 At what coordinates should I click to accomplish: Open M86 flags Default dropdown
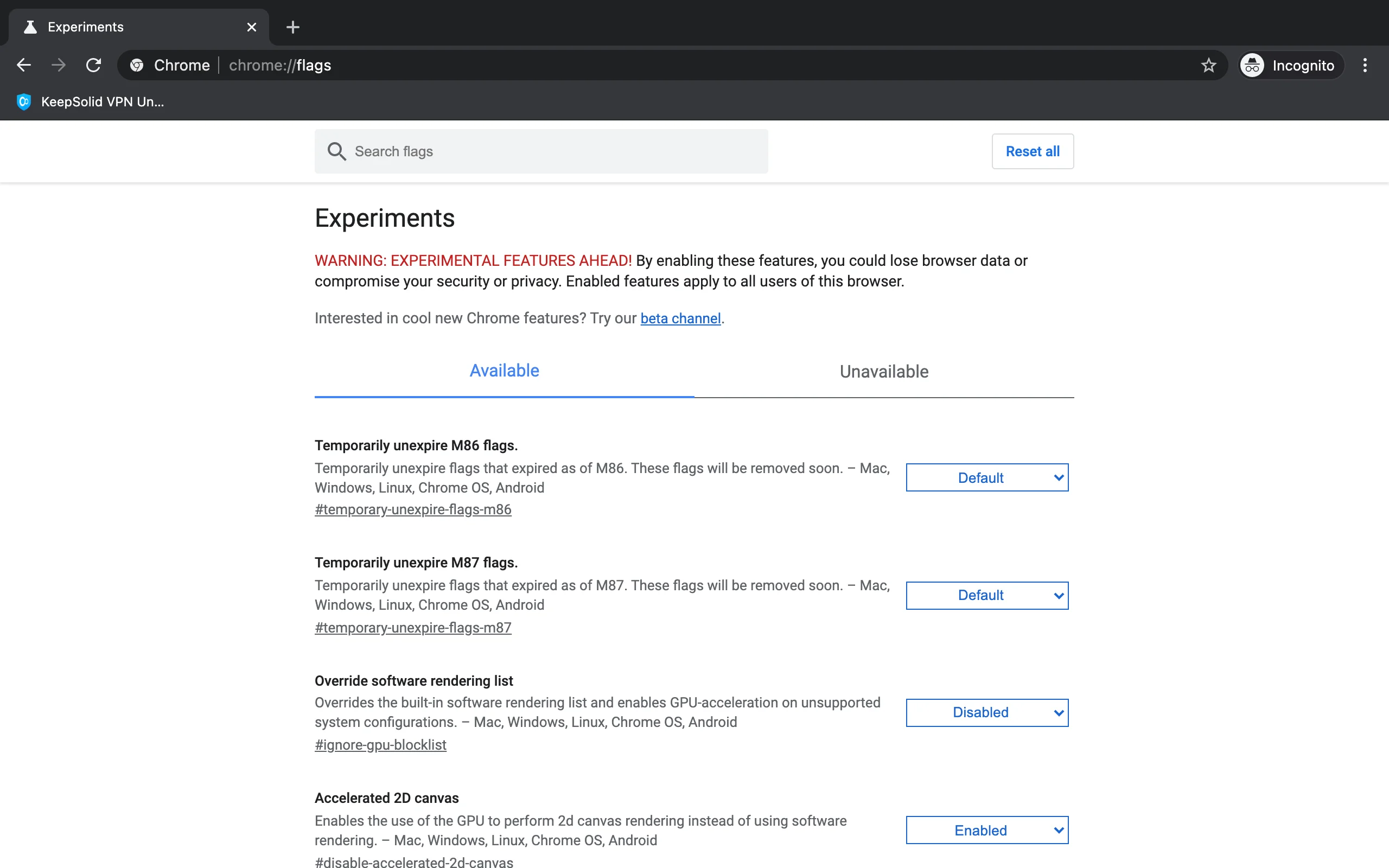[986, 477]
